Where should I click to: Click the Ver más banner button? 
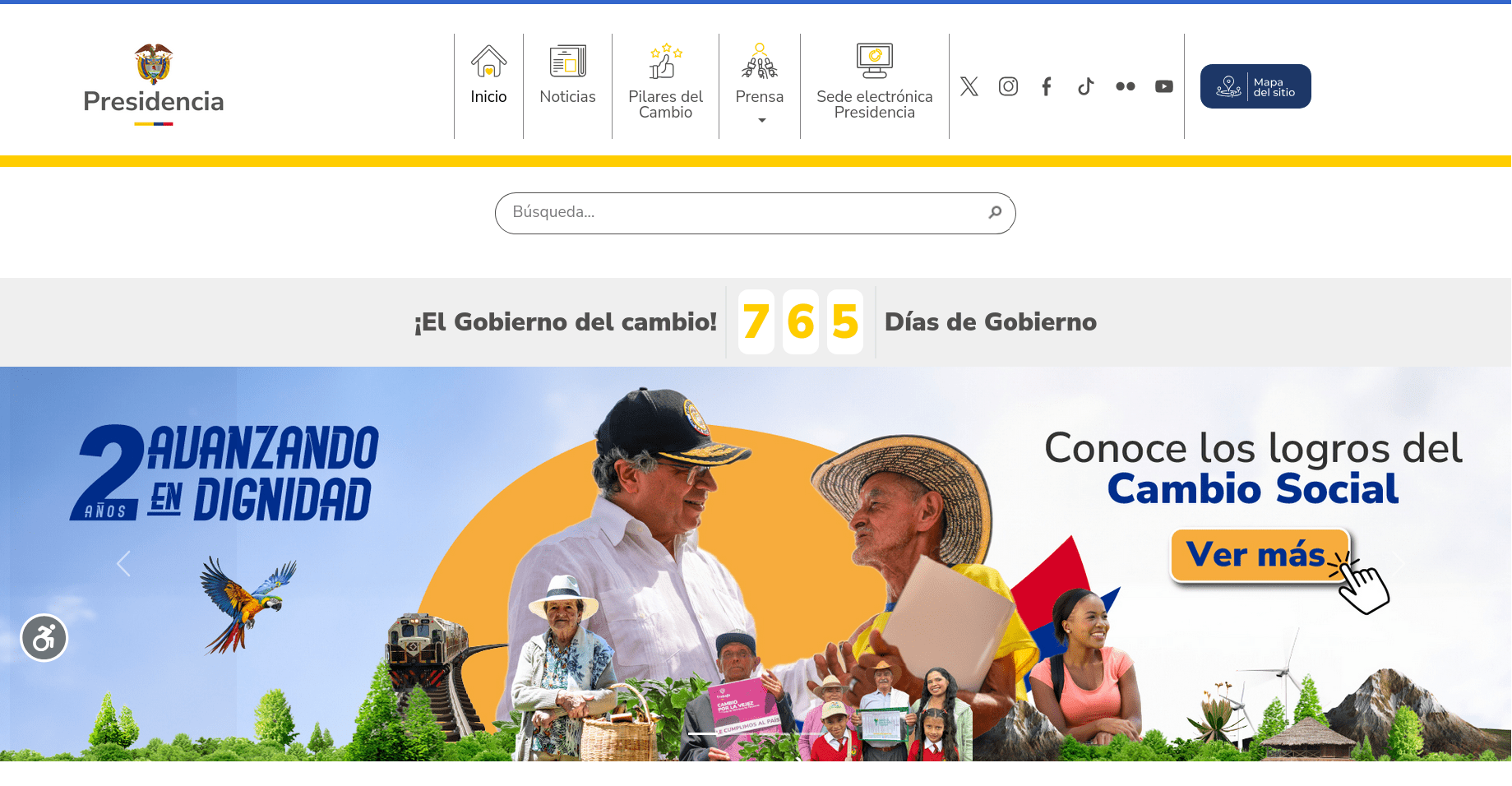[x=1260, y=555]
